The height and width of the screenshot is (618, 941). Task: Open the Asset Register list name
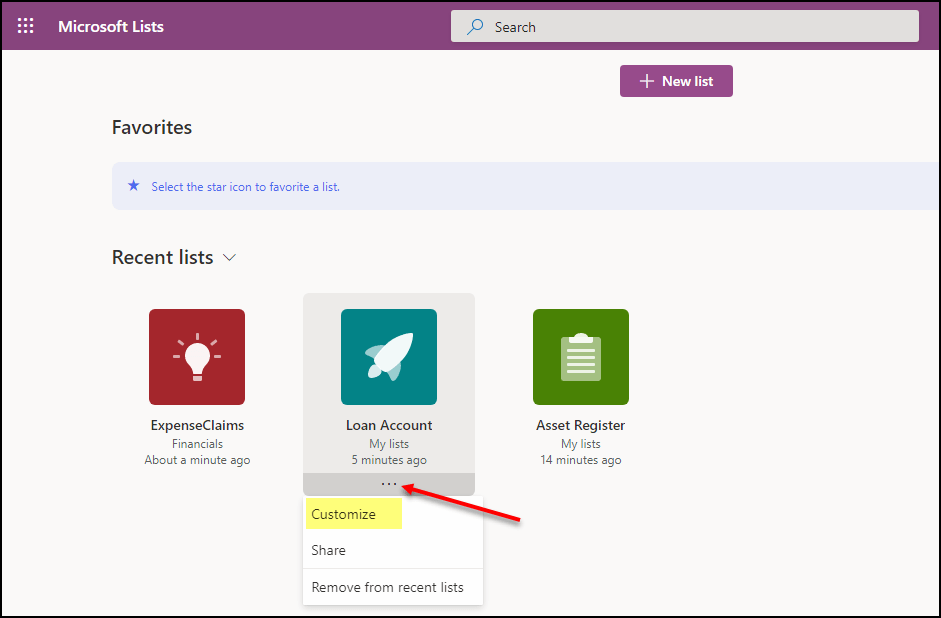pos(581,425)
